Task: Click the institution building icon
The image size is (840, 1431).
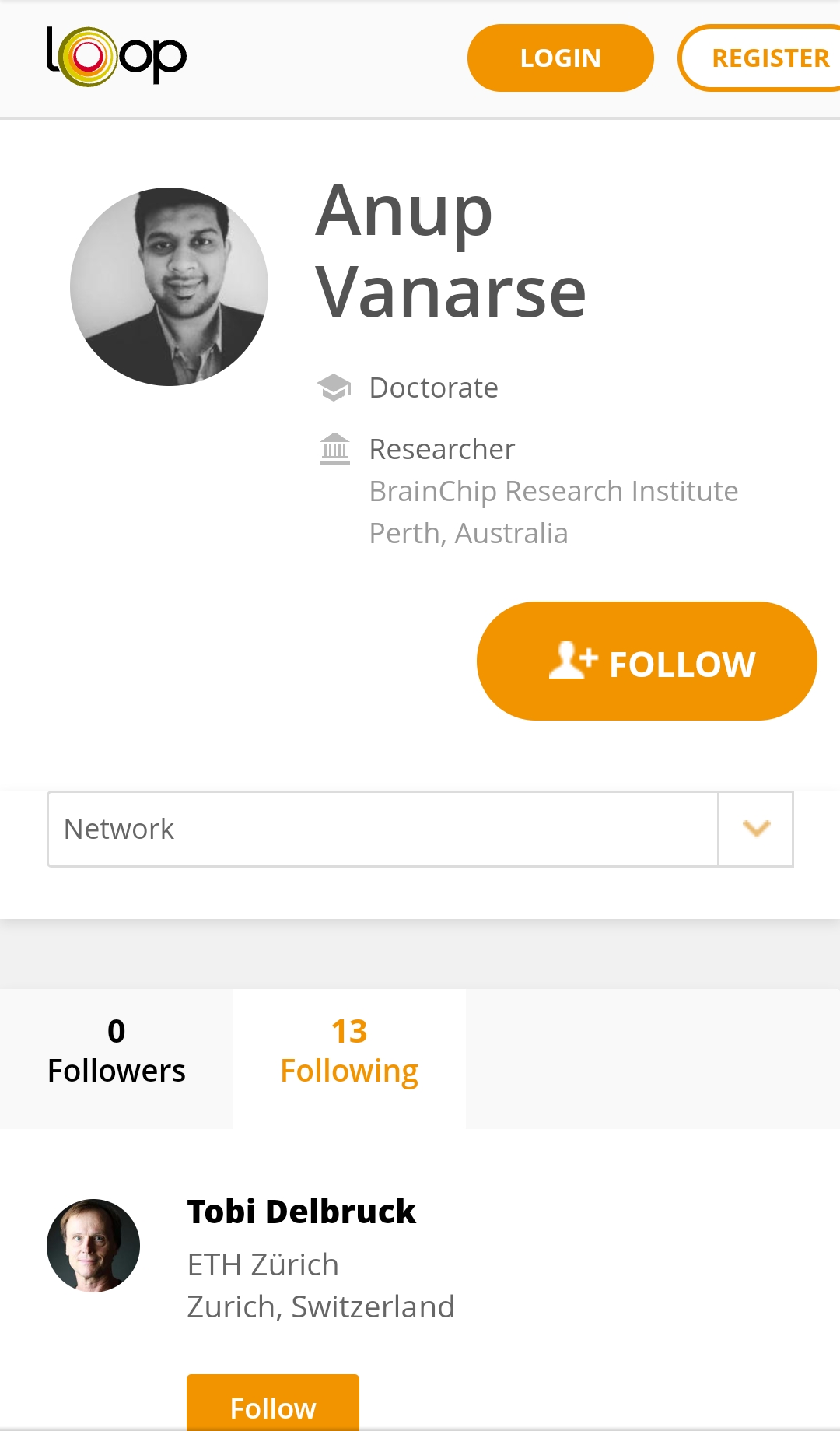Action: 334,450
